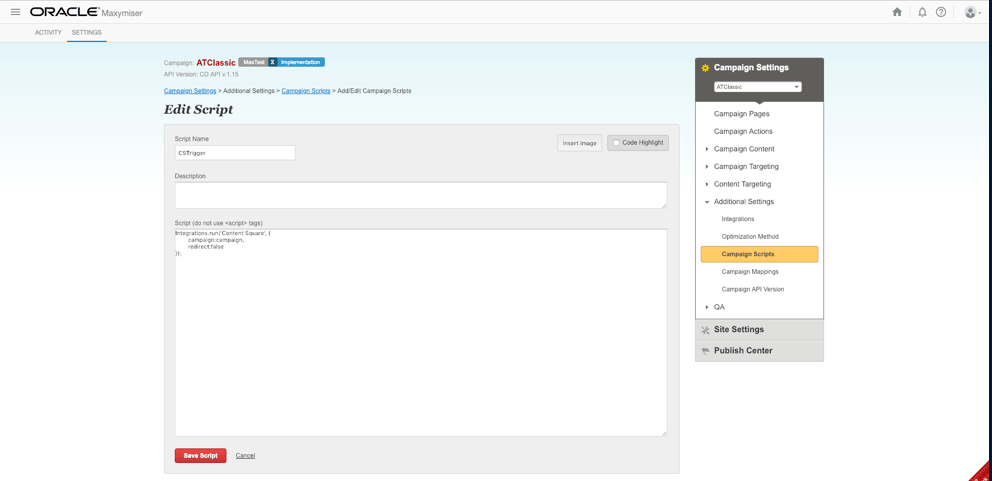992x481 pixels.
Task: Open Integrations under Additional Settings
Action: tap(738, 219)
